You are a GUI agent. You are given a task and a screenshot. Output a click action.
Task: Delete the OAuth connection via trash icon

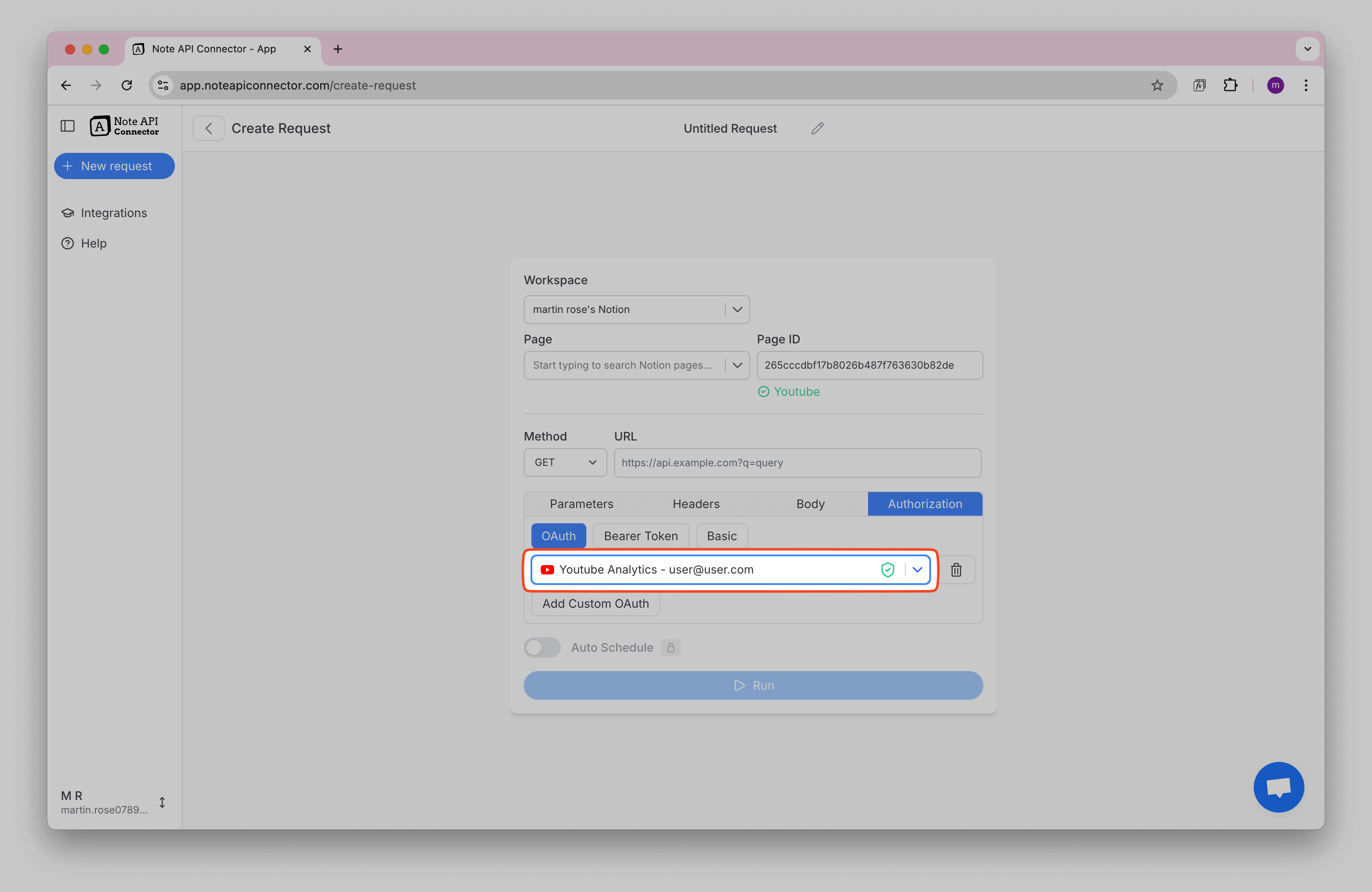coord(956,569)
